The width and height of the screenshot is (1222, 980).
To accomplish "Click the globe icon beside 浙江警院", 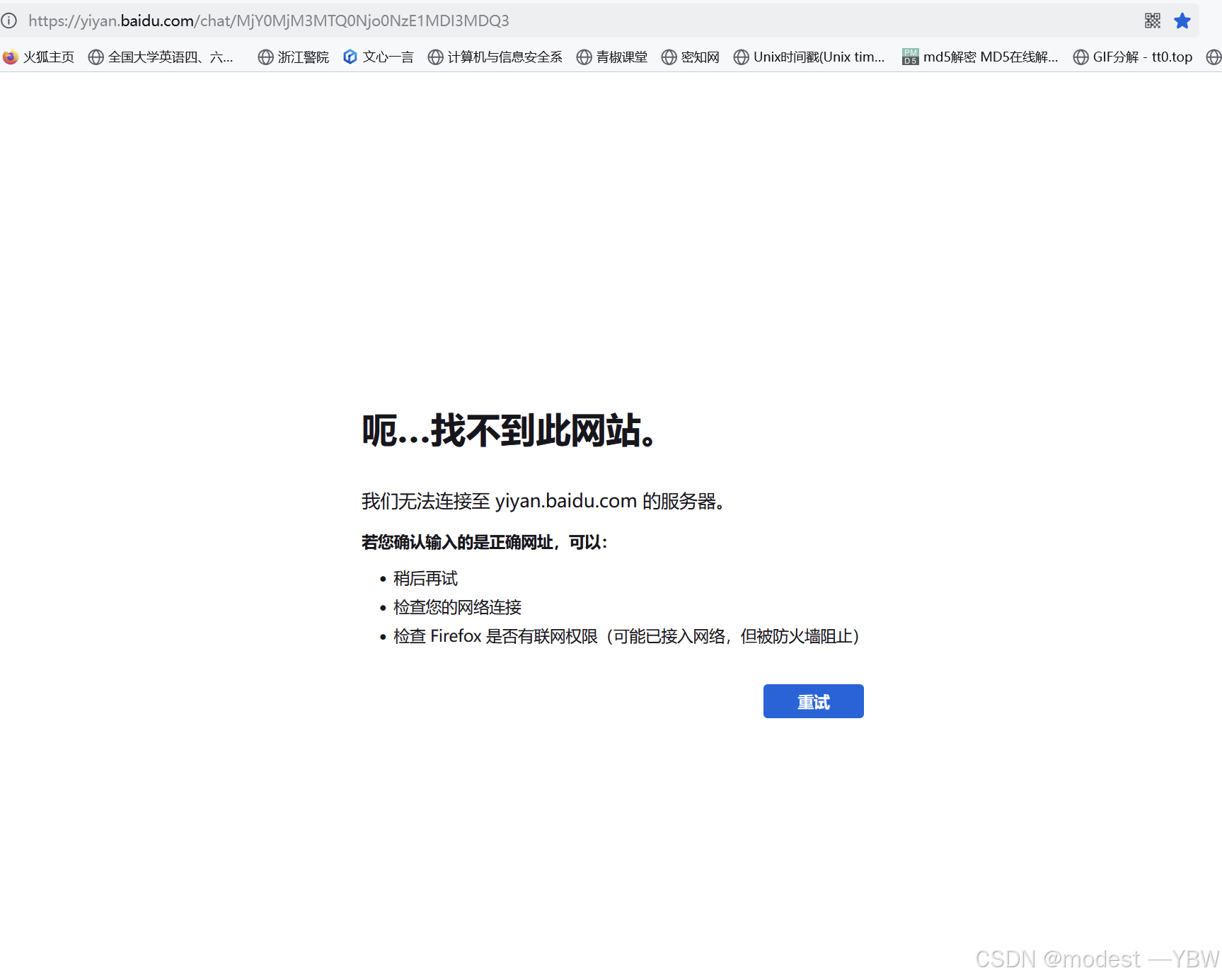I will point(265,57).
